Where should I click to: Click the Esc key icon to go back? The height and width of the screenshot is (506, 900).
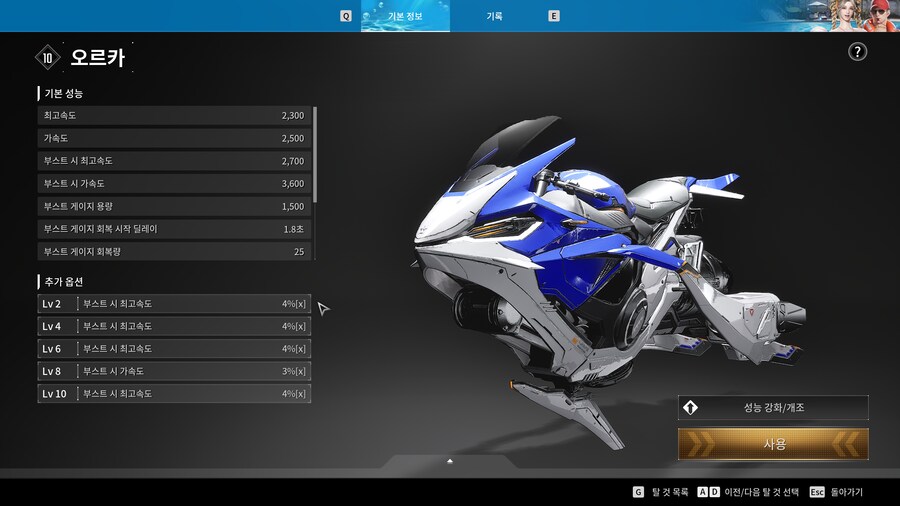817,492
